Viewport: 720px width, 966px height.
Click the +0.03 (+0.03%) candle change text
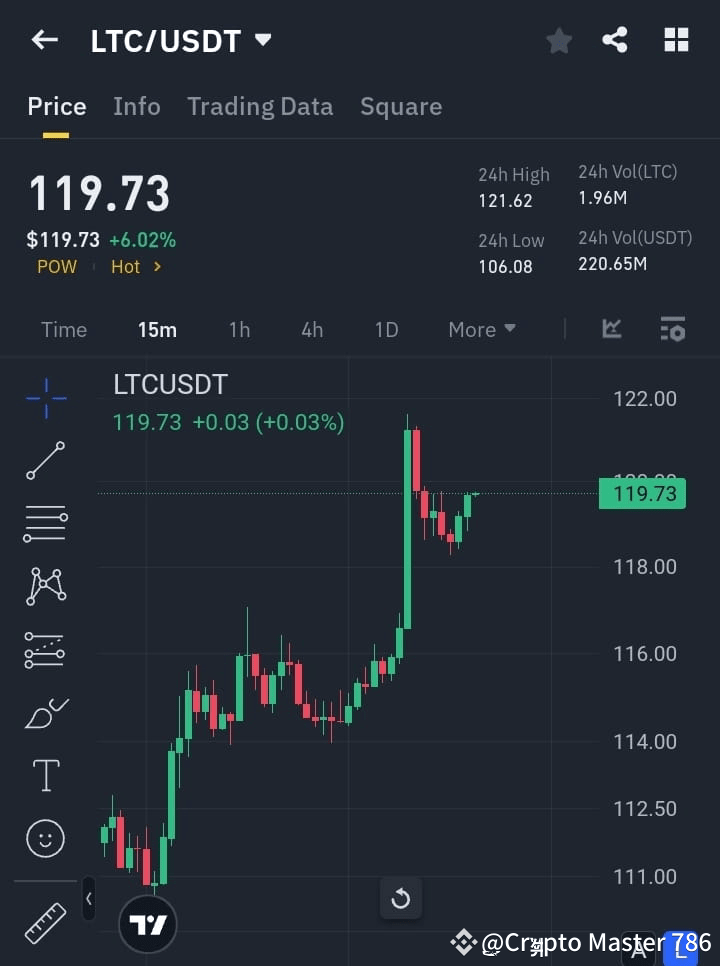pyautogui.click(x=269, y=423)
